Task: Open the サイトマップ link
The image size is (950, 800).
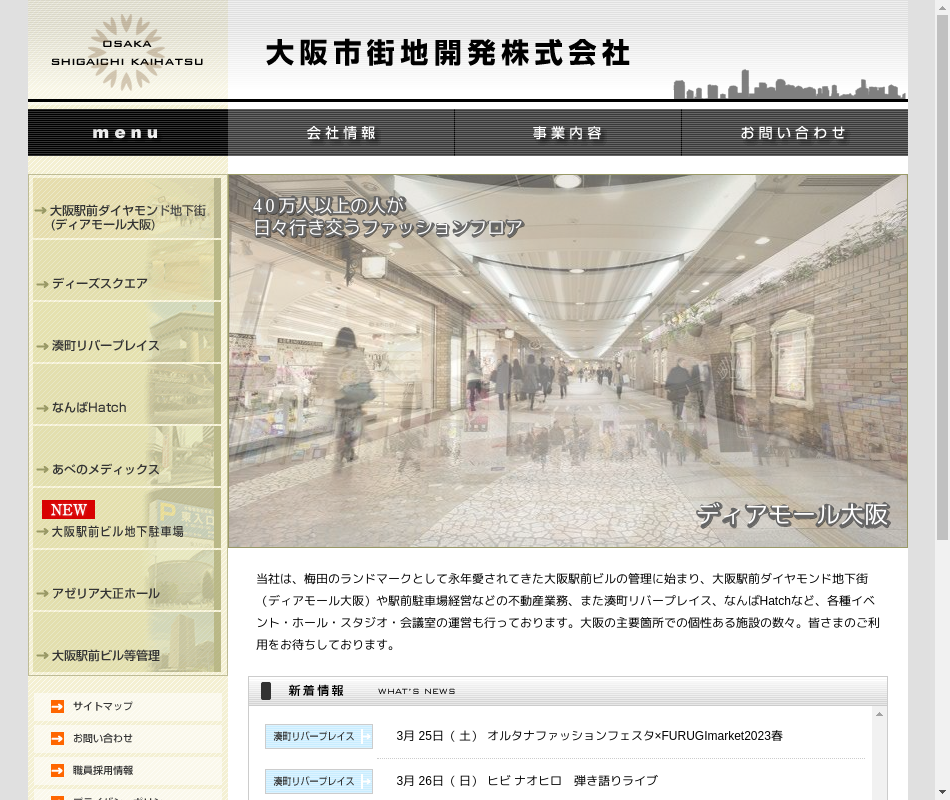Action: (x=102, y=706)
